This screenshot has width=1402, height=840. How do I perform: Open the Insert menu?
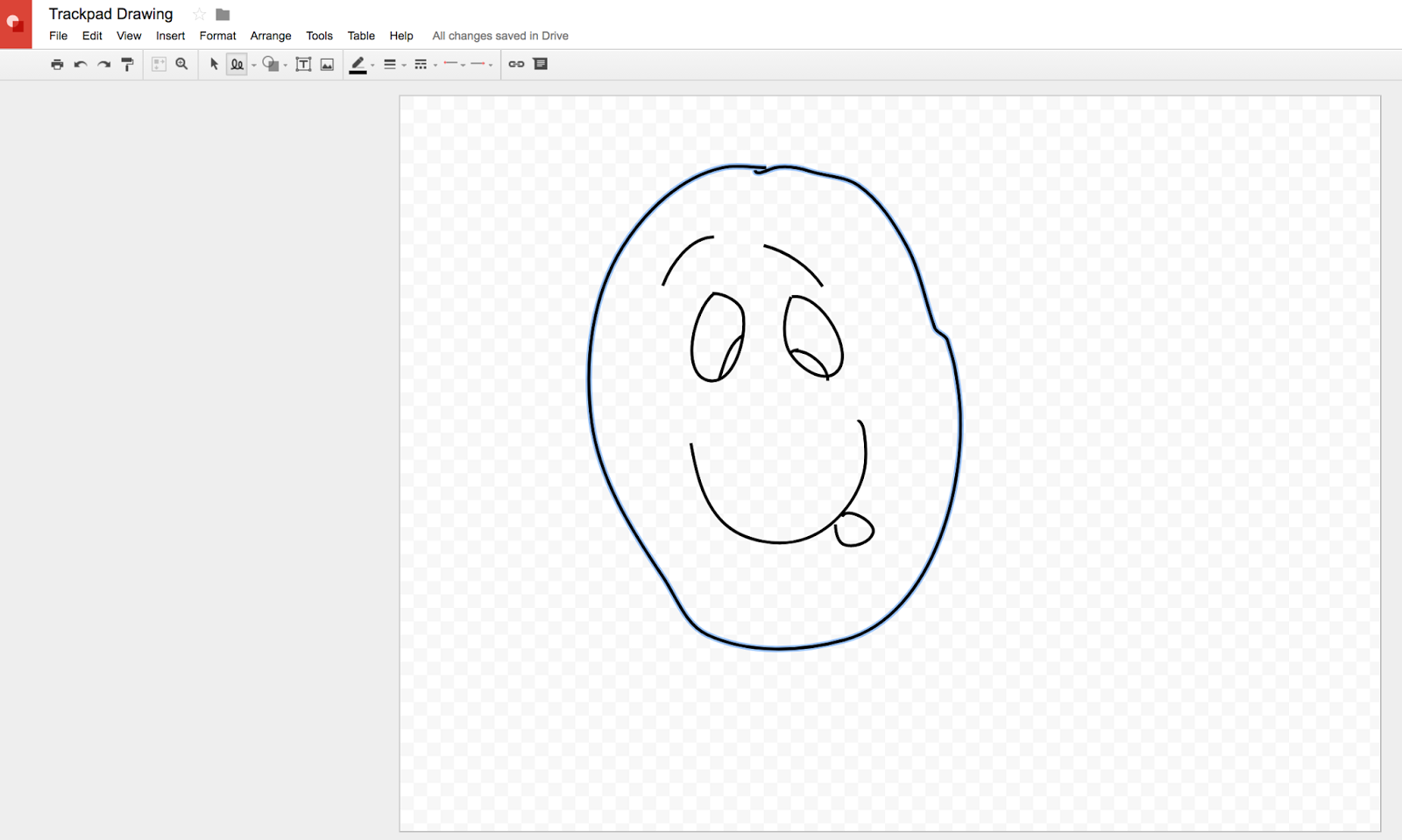click(170, 36)
